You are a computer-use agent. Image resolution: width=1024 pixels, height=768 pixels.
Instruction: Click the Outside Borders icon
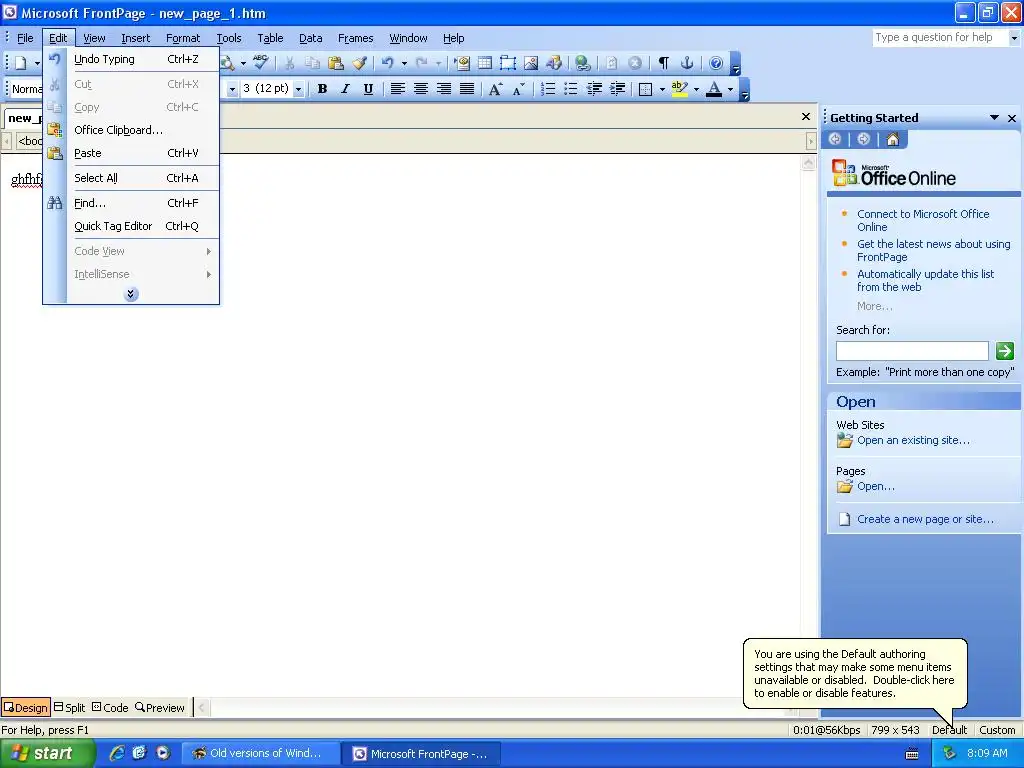coord(645,89)
